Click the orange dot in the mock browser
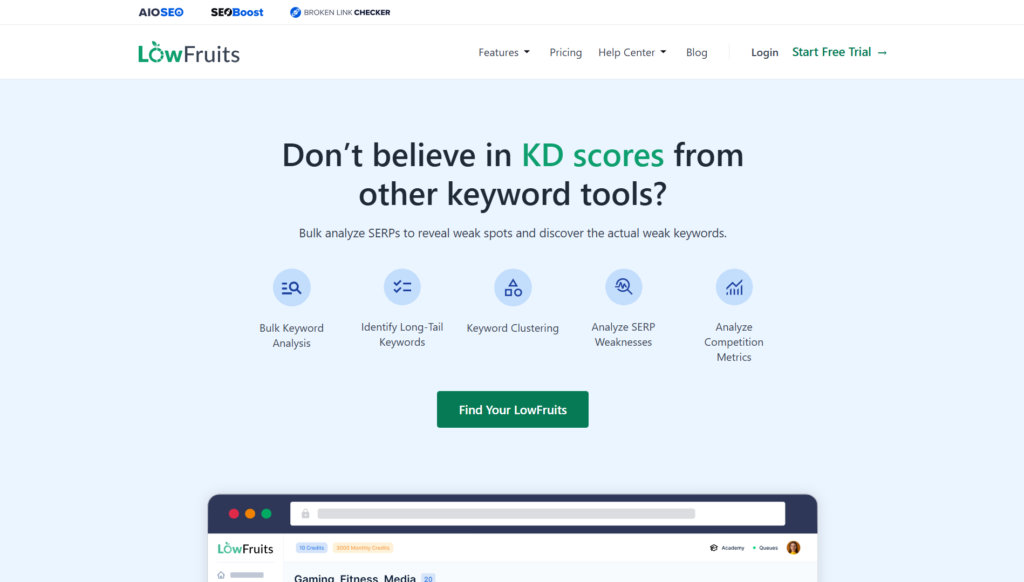1024x582 pixels. tap(250, 513)
